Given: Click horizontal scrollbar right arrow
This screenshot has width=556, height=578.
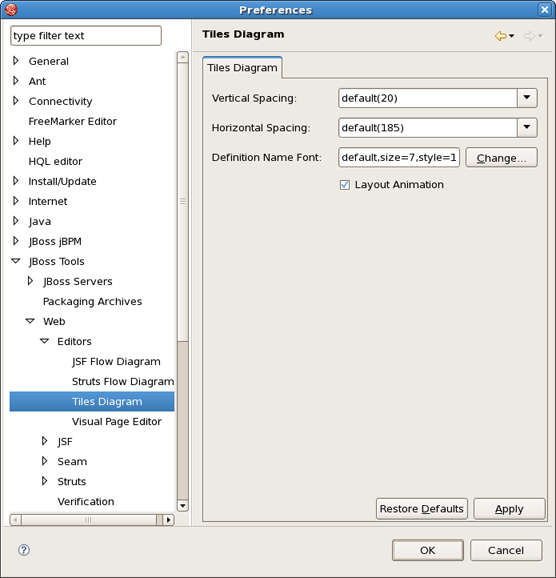Looking at the screenshot, I should click(x=168, y=520).
